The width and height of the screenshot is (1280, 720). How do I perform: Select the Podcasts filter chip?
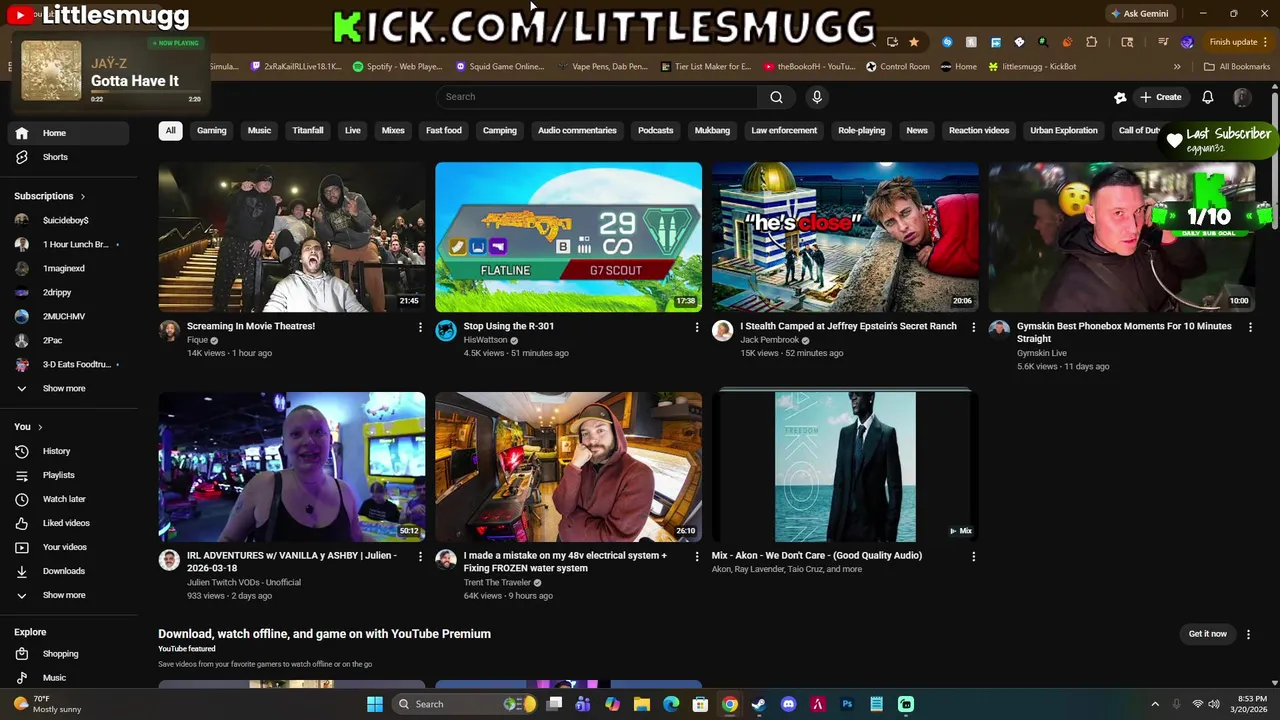(x=656, y=130)
